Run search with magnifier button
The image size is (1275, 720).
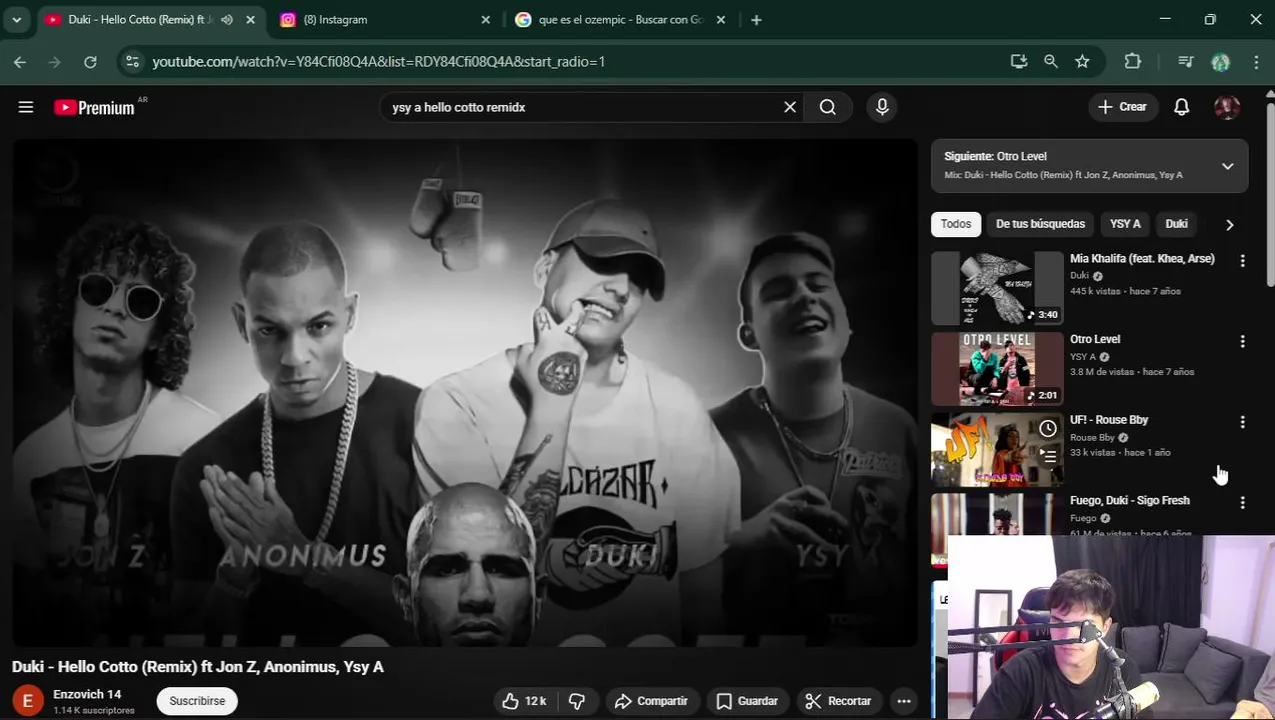[x=827, y=107]
